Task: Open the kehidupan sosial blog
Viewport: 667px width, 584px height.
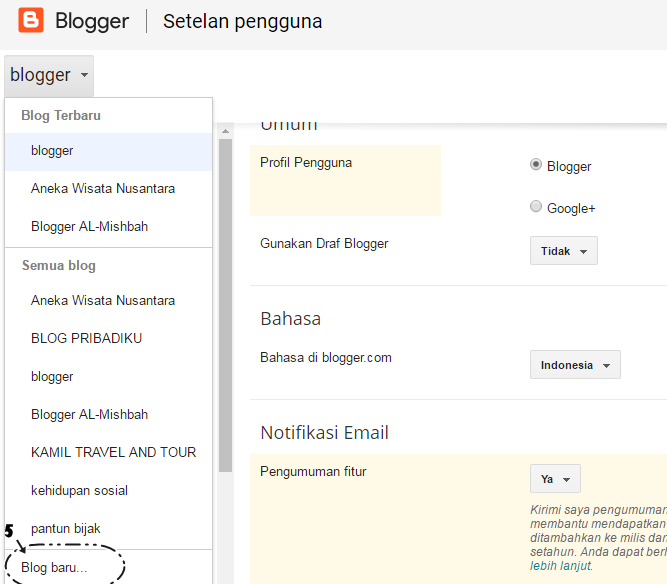Action: (x=79, y=491)
